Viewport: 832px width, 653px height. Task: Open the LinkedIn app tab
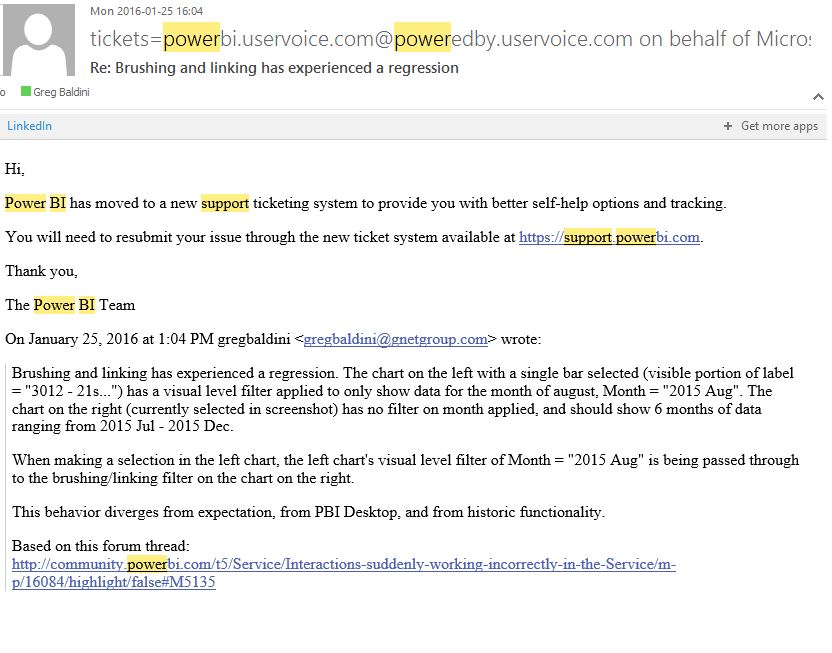29,126
